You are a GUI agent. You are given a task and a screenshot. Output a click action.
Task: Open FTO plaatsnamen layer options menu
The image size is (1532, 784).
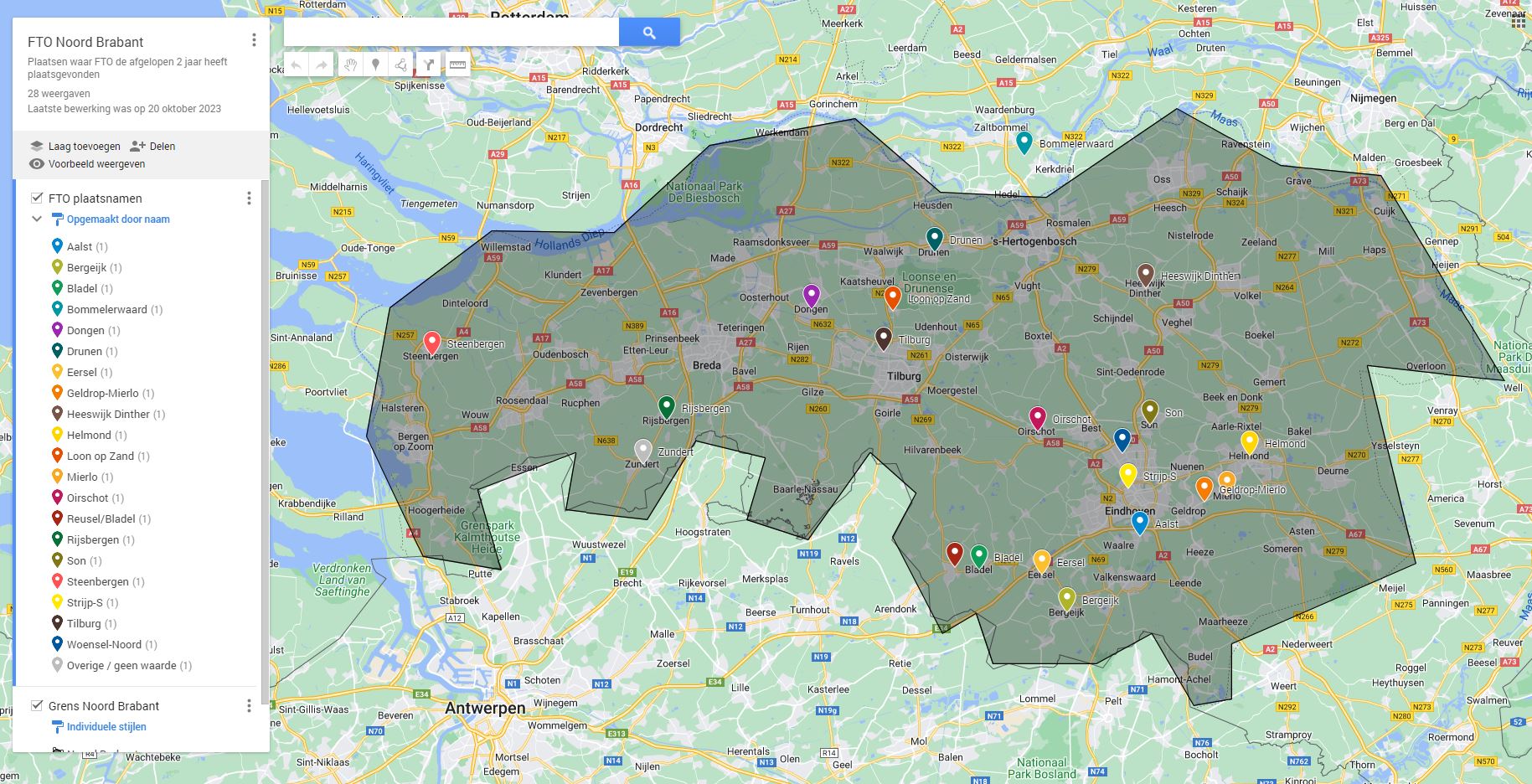(249, 198)
